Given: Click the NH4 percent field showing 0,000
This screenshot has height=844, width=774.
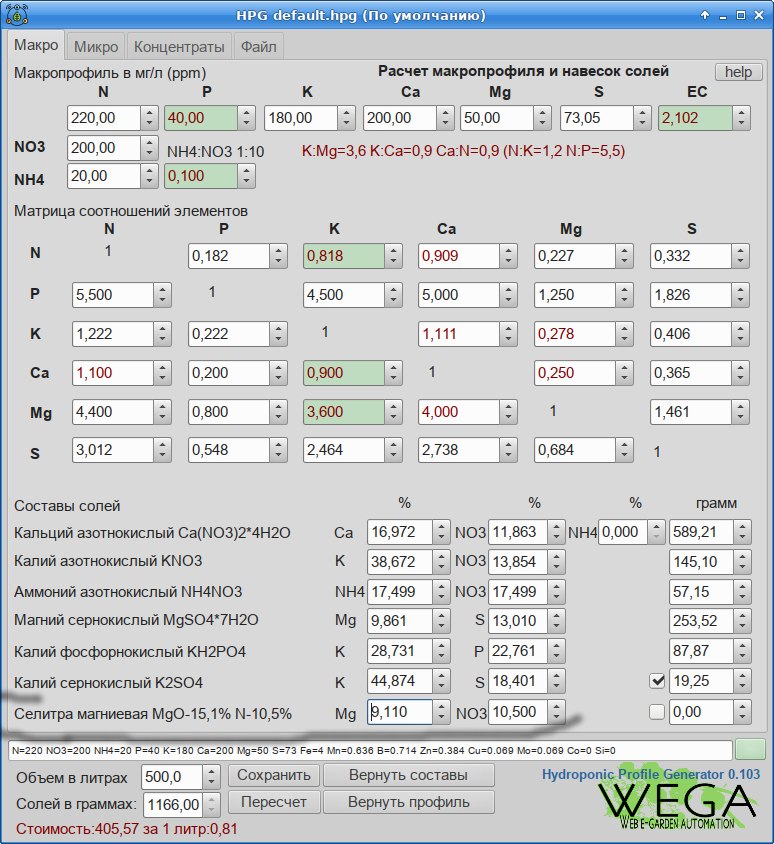Looking at the screenshot, I should click(x=623, y=532).
